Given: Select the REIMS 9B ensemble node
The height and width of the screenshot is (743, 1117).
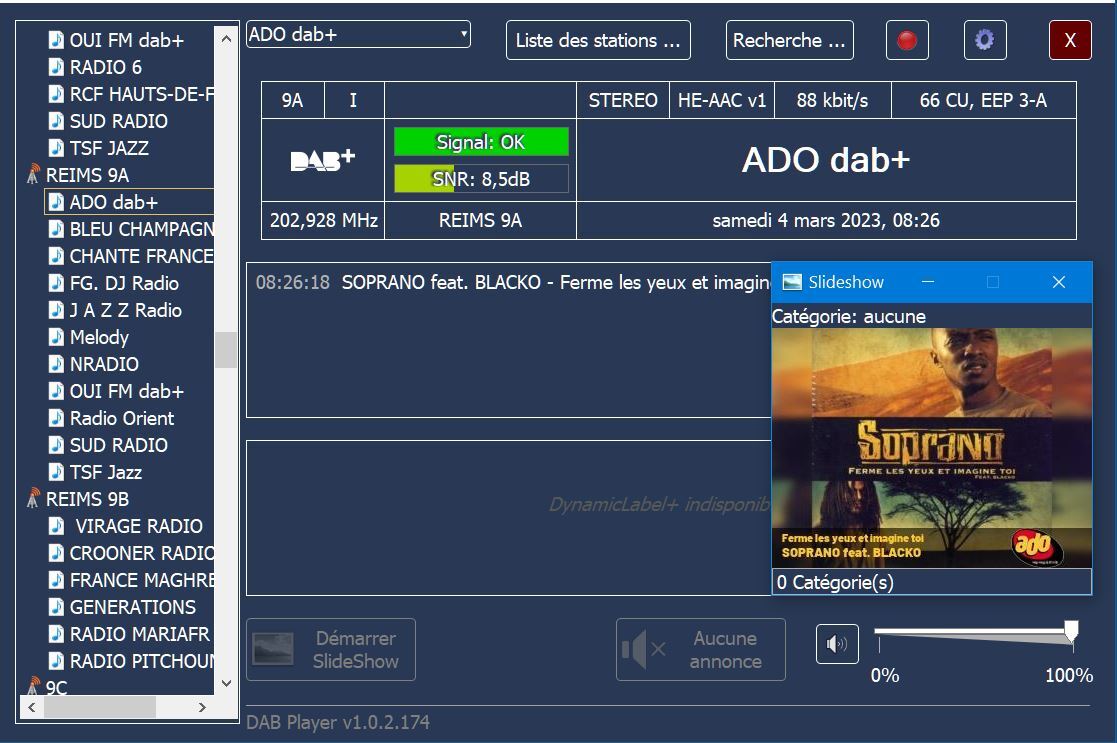Looking at the screenshot, I should click(x=87, y=499).
